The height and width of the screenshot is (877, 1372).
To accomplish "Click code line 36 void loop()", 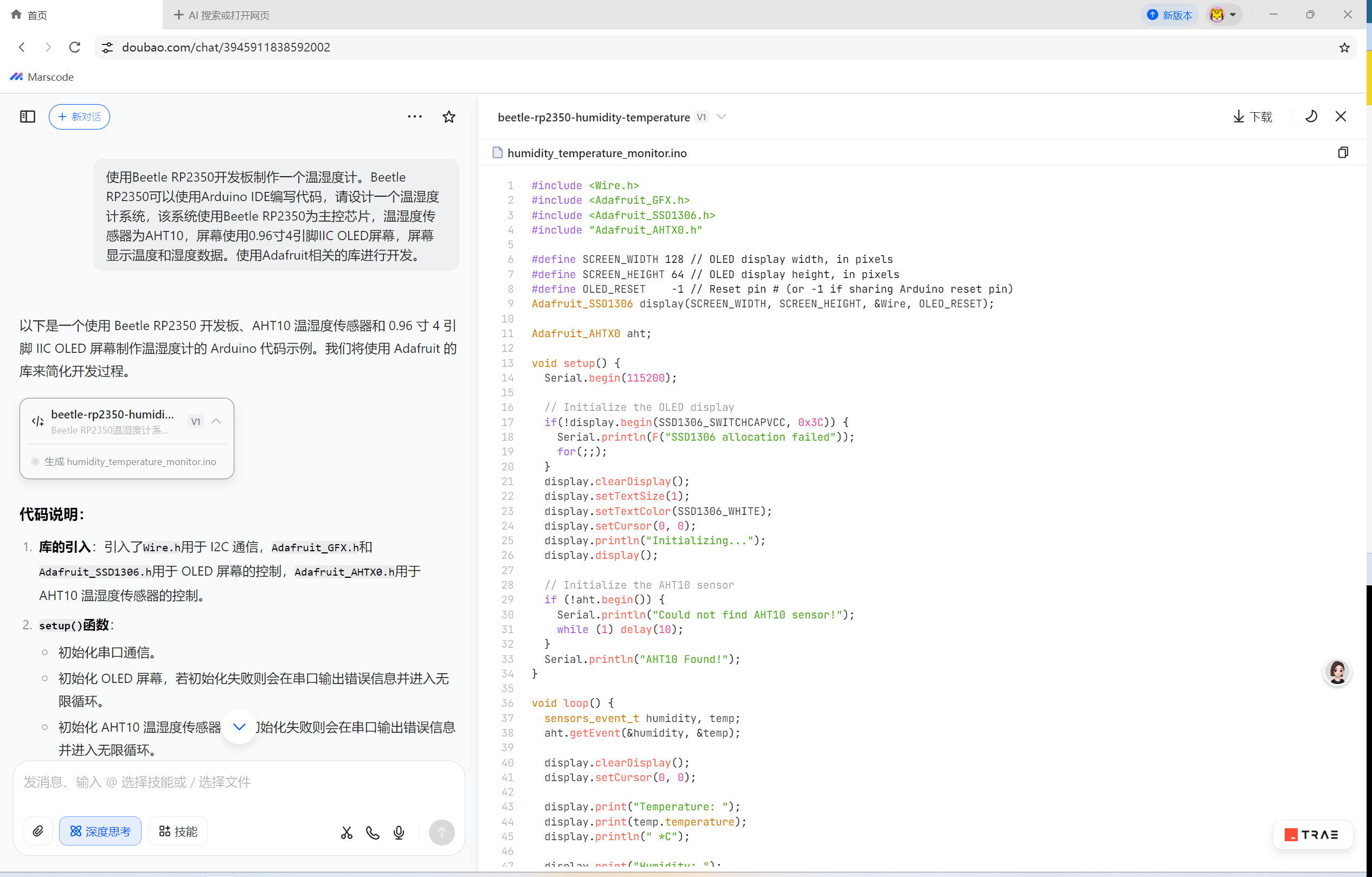I will [x=573, y=703].
